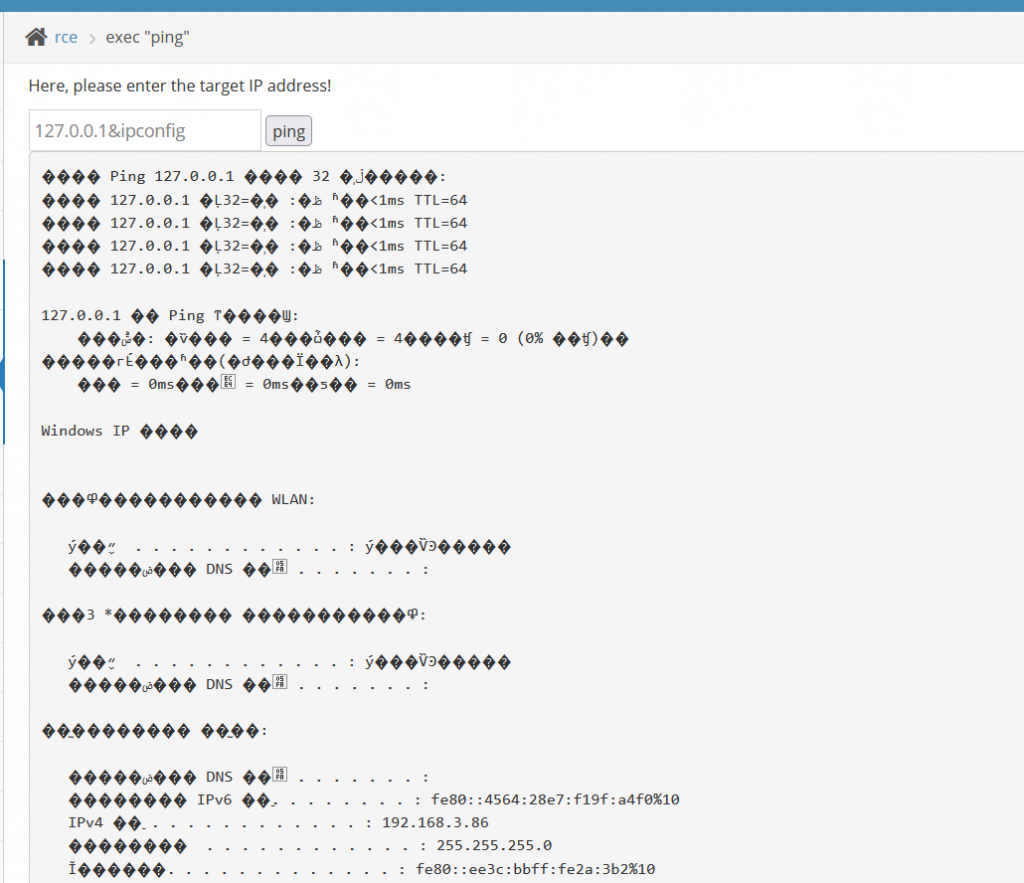Click the home icon in breadcrumb
Image resolution: width=1024 pixels, height=883 pixels.
pos(36,37)
